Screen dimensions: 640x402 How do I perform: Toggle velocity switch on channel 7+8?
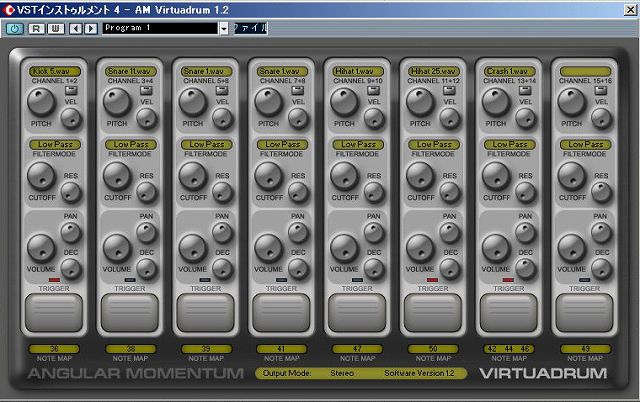(x=298, y=90)
